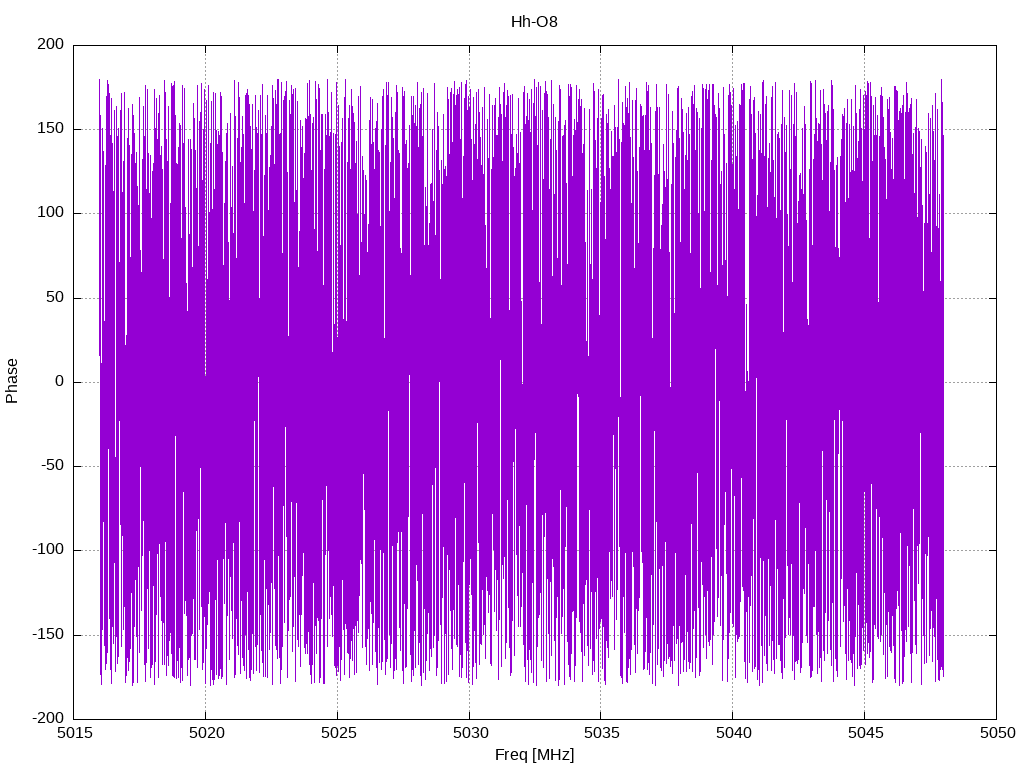Click the y-axis tick label 150
Screen dimensions: 1024x768
click(x=51, y=129)
